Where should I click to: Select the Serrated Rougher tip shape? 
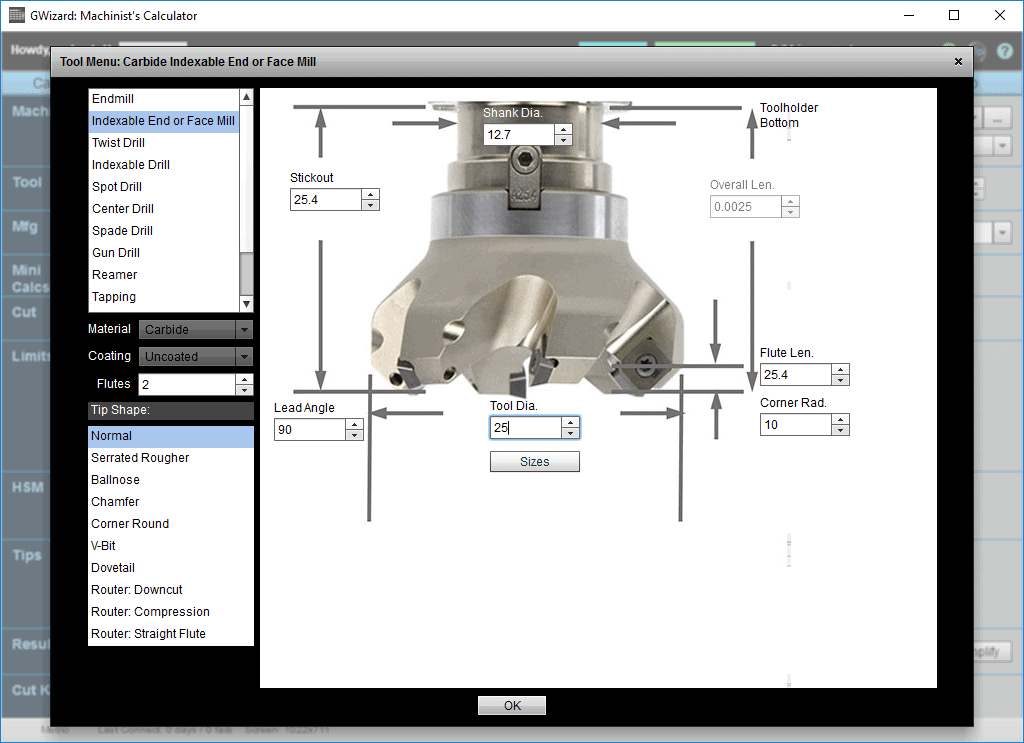pos(139,457)
